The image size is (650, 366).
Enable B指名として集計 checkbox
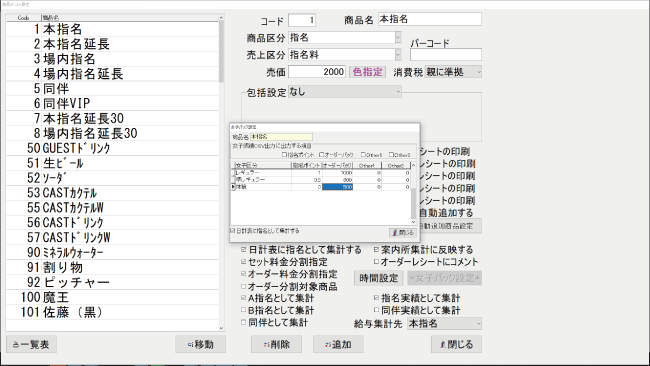(x=244, y=310)
